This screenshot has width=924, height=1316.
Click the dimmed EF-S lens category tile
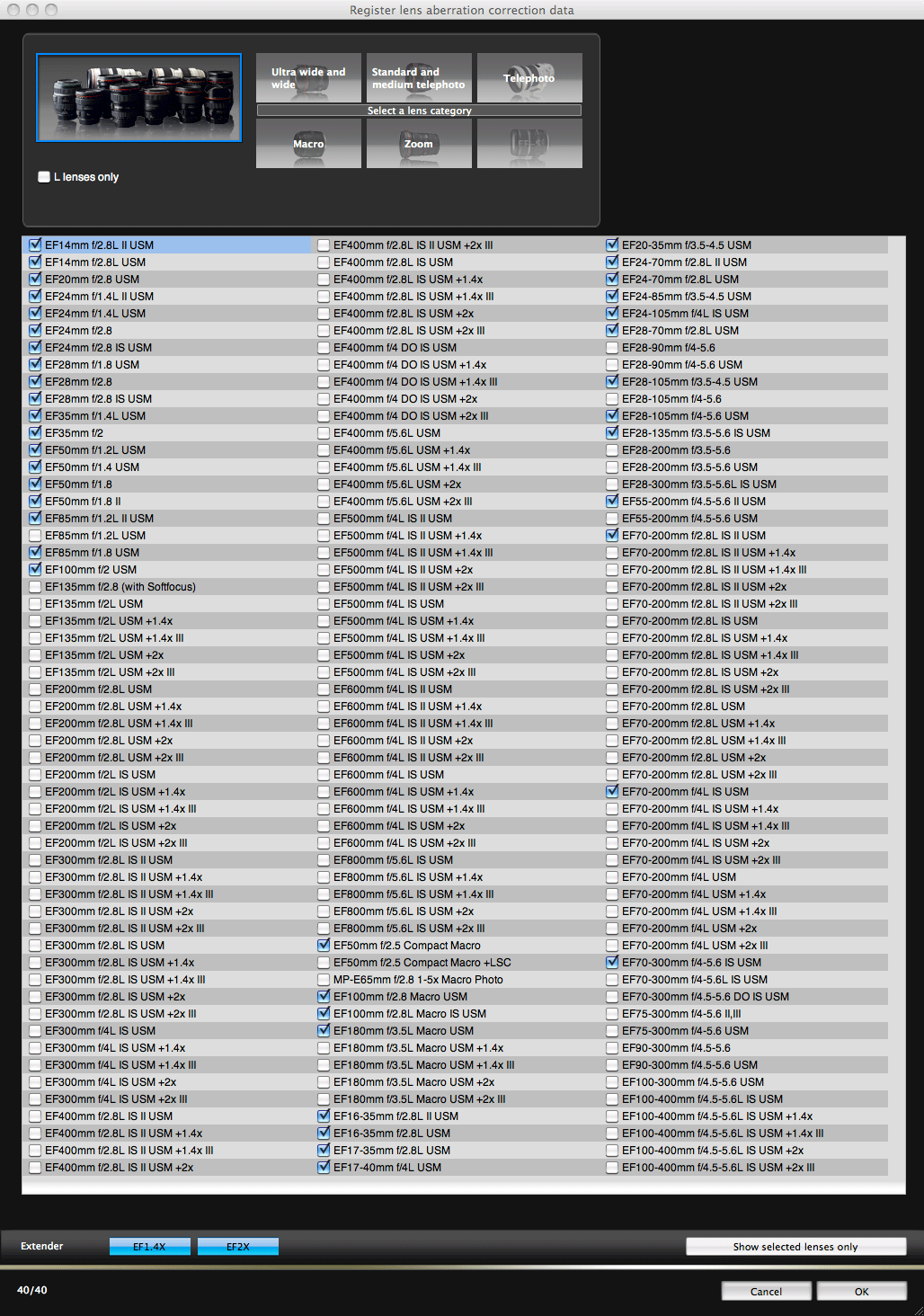point(529,144)
